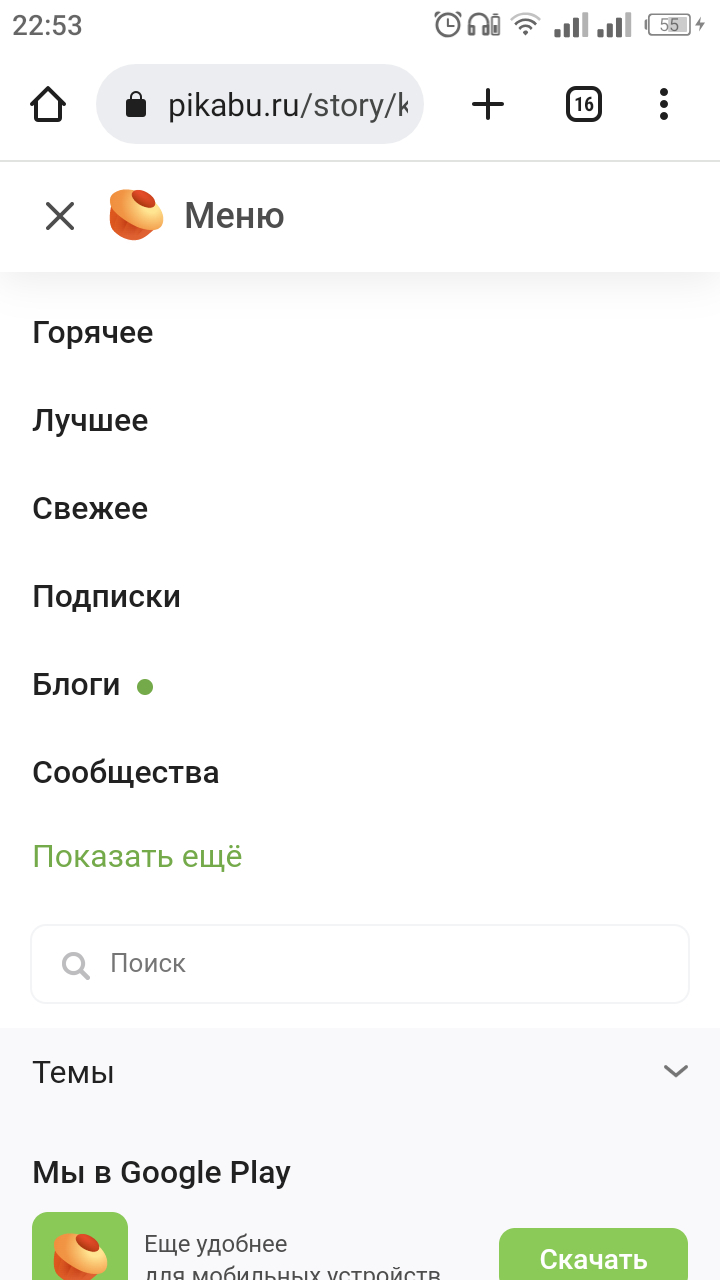Image resolution: width=720 pixels, height=1280 pixels.
Task: Go to Лучшее posts
Action: [x=90, y=420]
